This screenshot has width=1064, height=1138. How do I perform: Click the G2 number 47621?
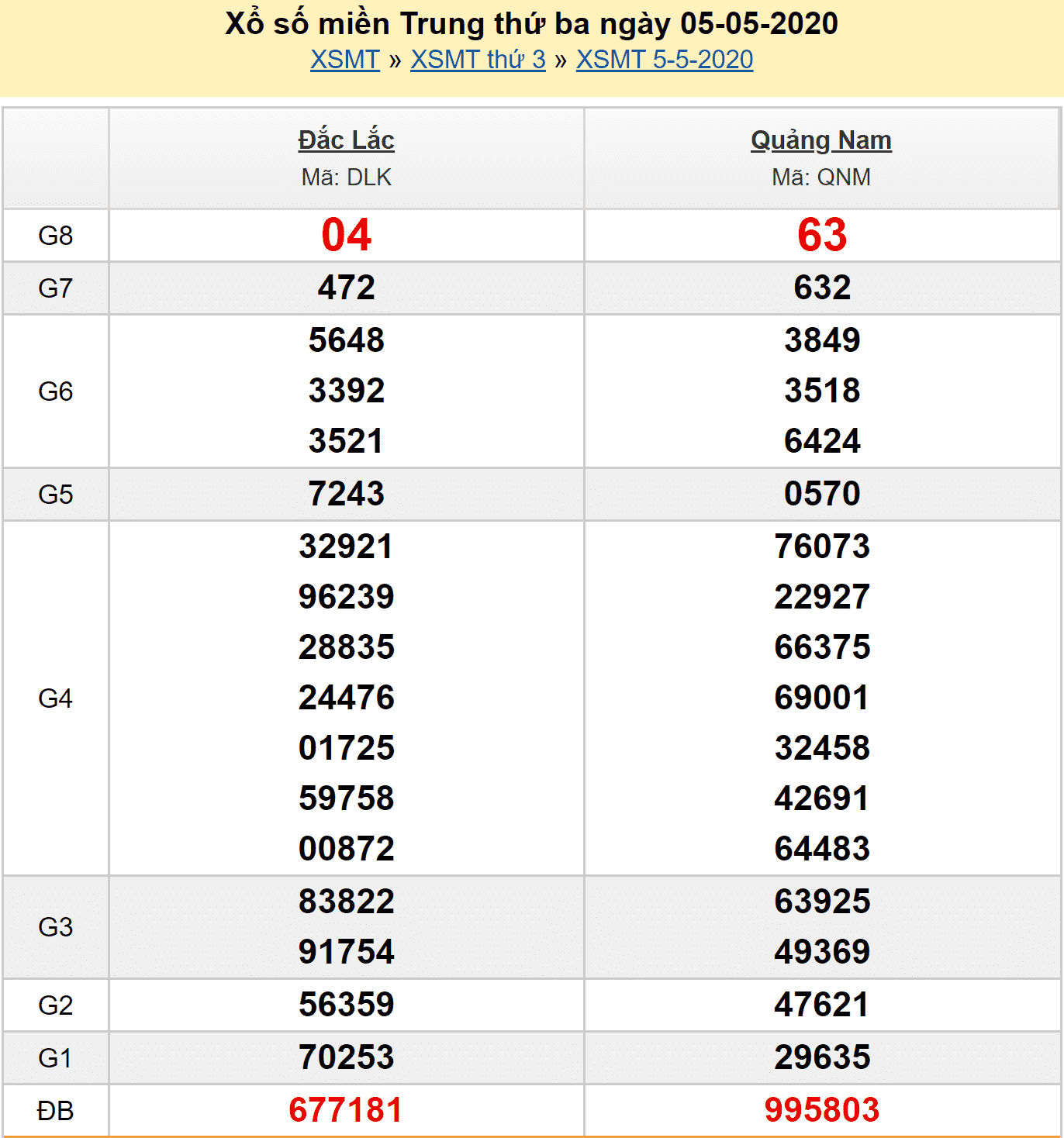(x=822, y=1005)
